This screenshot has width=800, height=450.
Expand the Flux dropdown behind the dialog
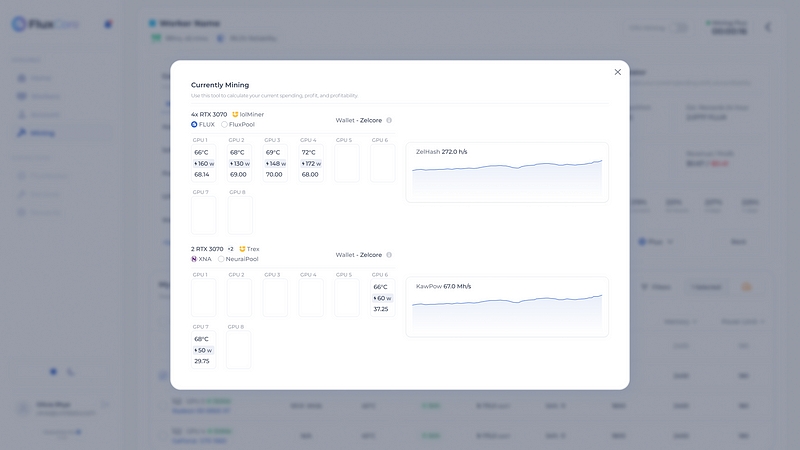pyautogui.click(x=656, y=242)
